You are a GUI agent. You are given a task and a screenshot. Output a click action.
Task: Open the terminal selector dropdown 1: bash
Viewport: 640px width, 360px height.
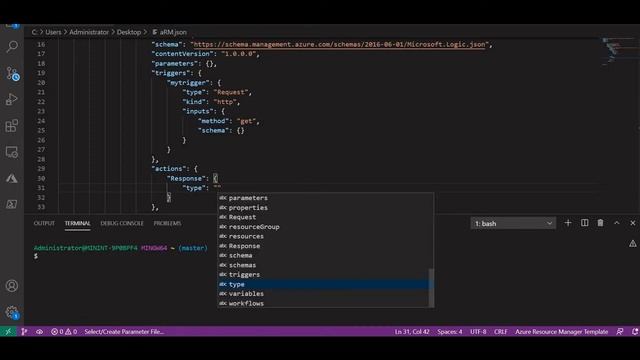point(513,223)
